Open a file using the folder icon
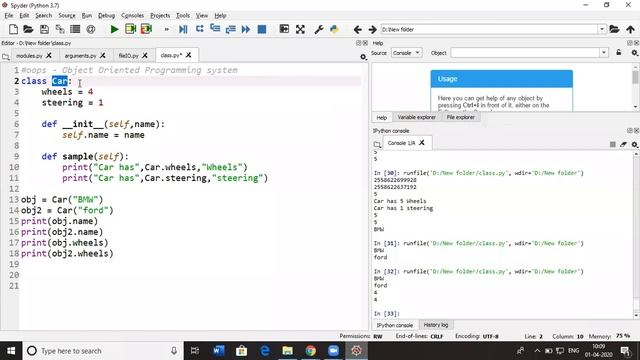 click(28, 29)
